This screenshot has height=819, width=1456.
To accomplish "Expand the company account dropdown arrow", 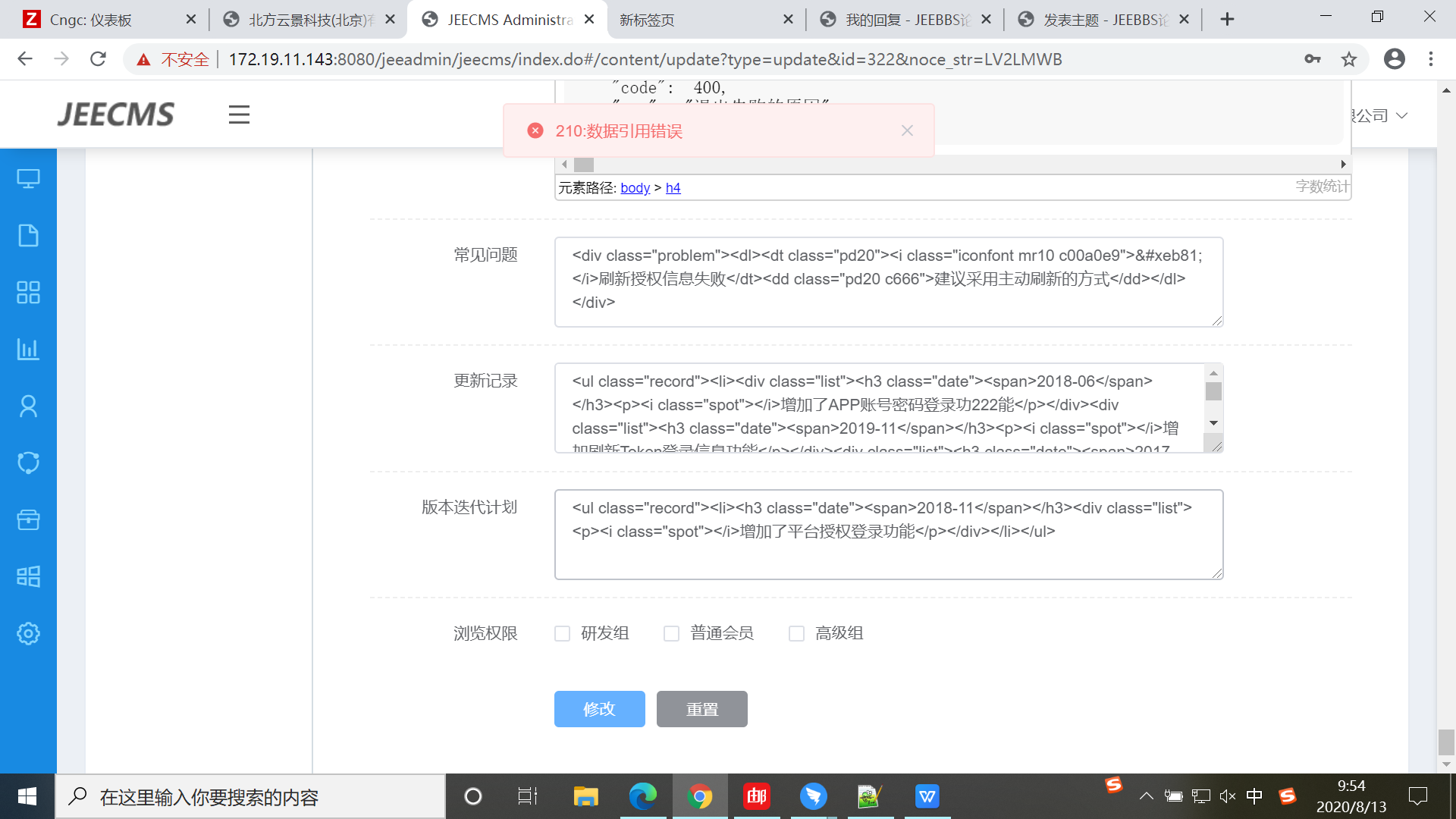I will click(1401, 116).
